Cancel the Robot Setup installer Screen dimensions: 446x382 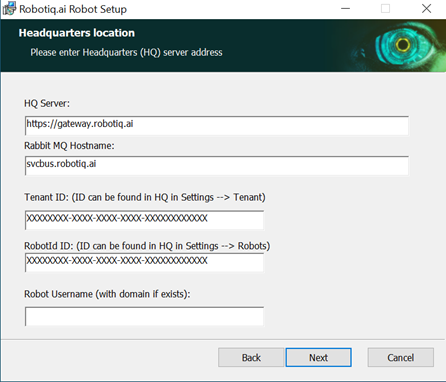[x=400, y=357]
